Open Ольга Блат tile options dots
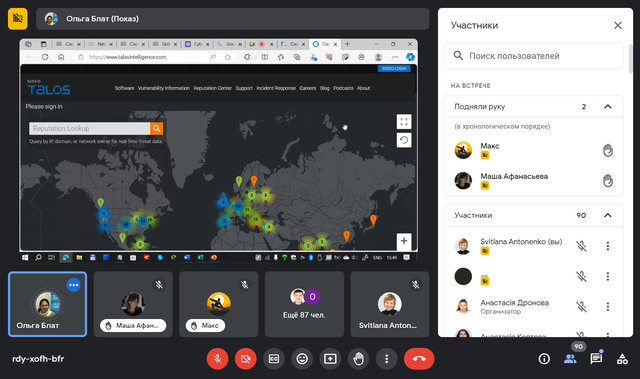640x379 pixels. click(x=73, y=285)
